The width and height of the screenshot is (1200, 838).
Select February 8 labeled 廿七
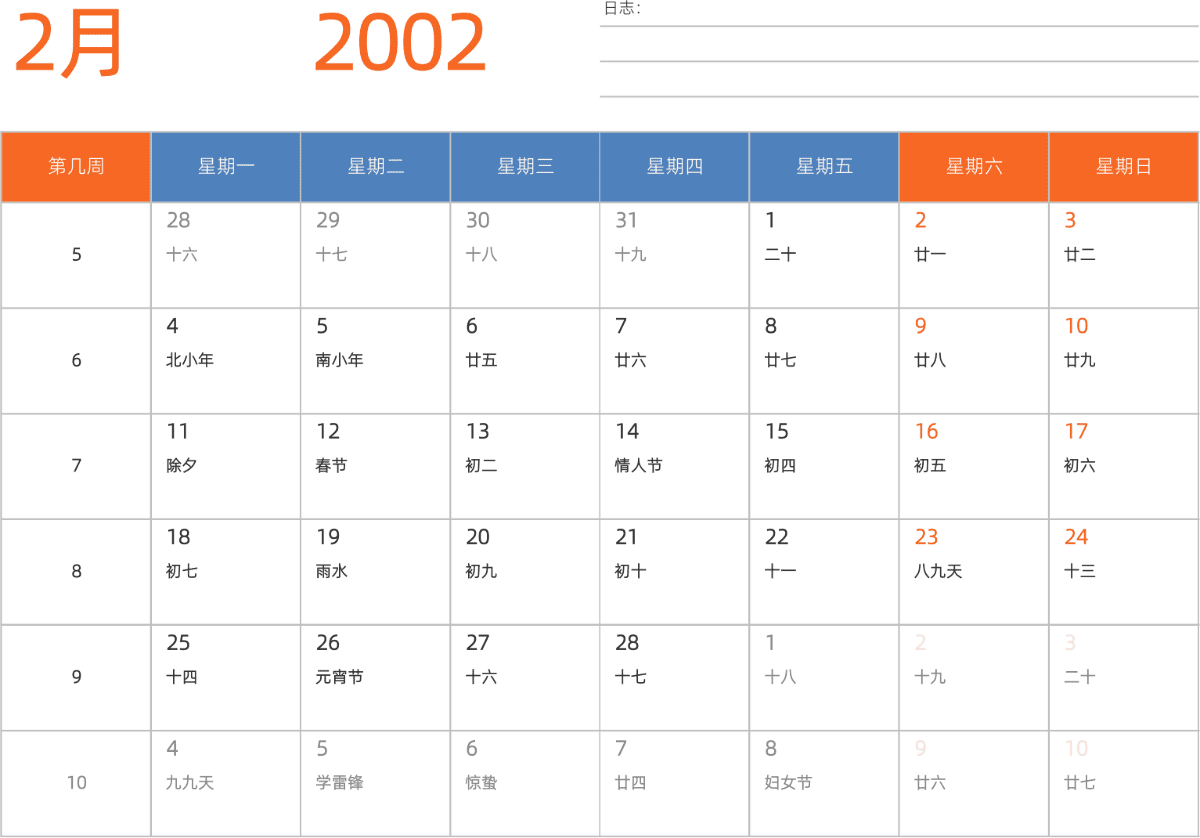point(824,361)
